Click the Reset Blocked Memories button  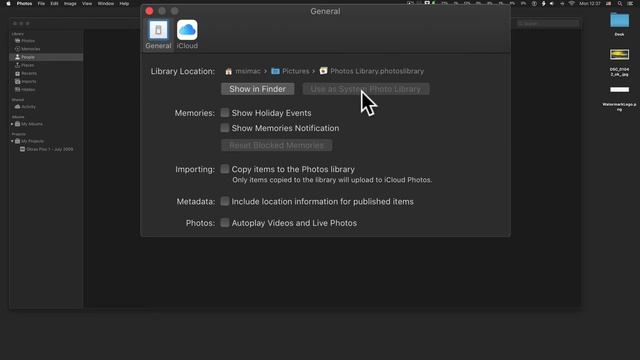[276, 145]
